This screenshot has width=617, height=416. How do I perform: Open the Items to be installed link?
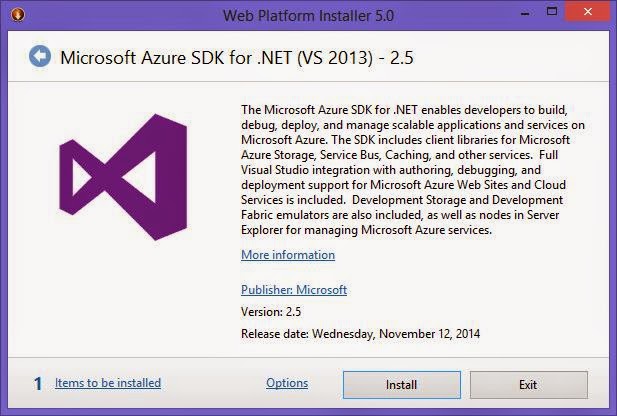tap(108, 383)
